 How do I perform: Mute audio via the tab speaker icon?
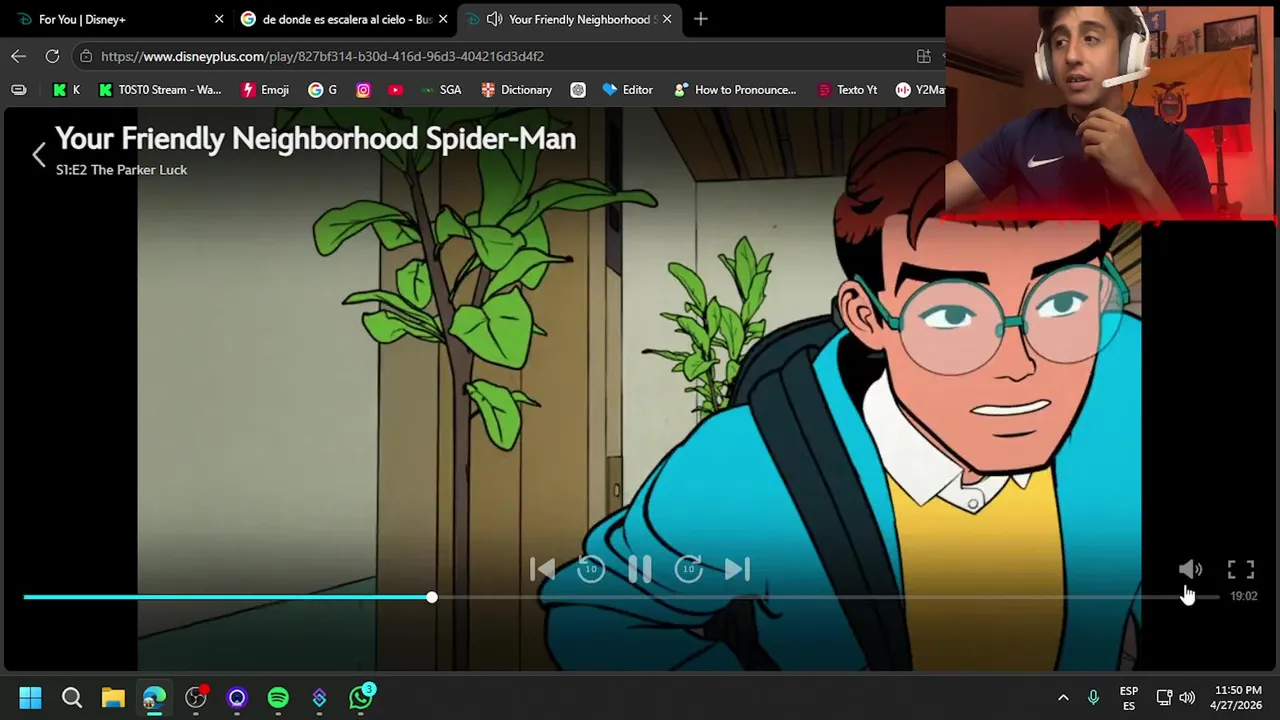(x=494, y=19)
